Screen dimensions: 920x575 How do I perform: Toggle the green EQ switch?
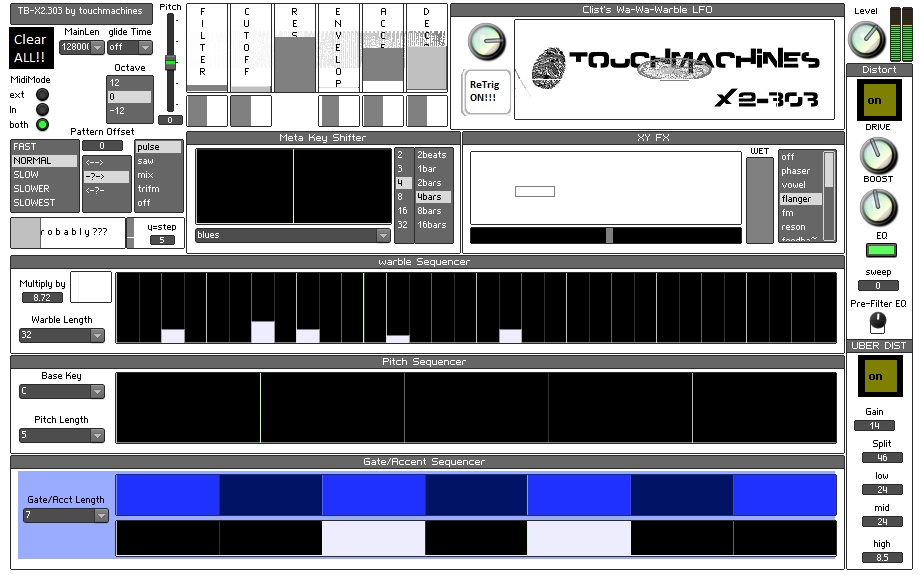coord(881,250)
